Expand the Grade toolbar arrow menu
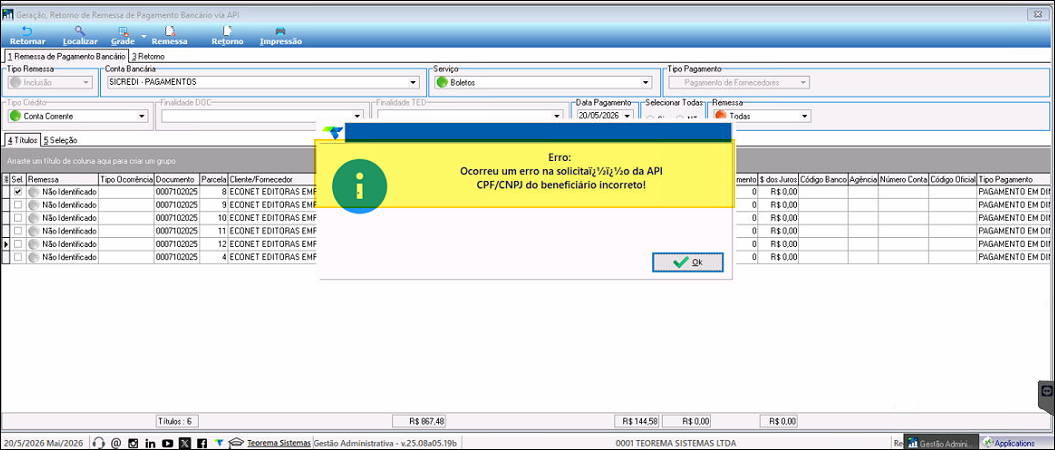The height and width of the screenshot is (450, 1055). [143, 36]
